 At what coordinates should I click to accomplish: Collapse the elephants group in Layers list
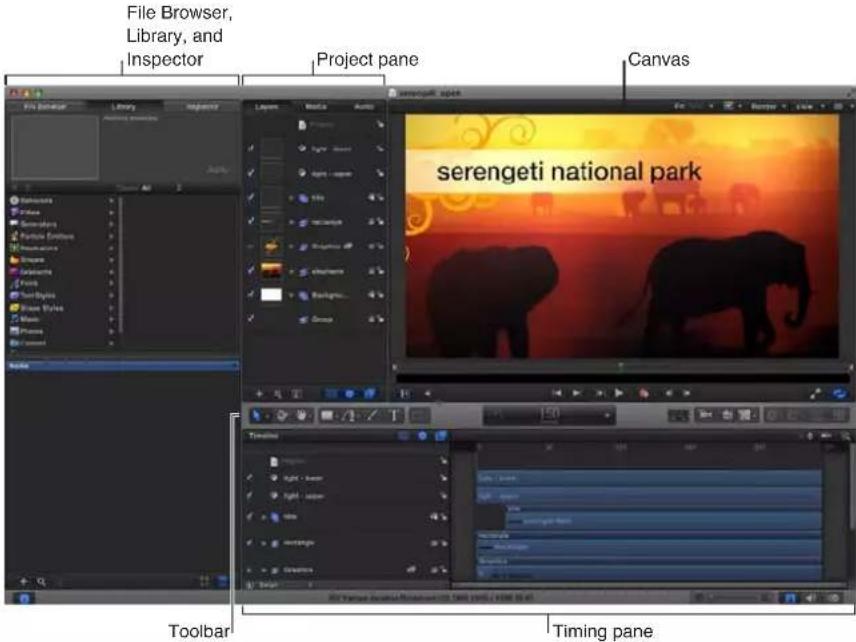pos(291,271)
